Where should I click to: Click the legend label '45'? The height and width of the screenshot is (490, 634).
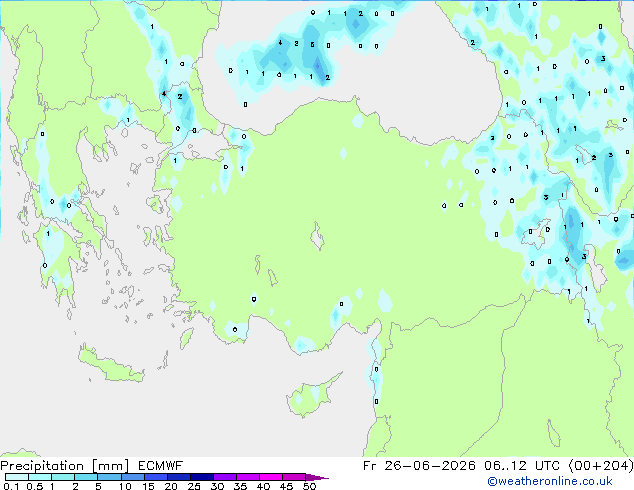tap(286, 486)
